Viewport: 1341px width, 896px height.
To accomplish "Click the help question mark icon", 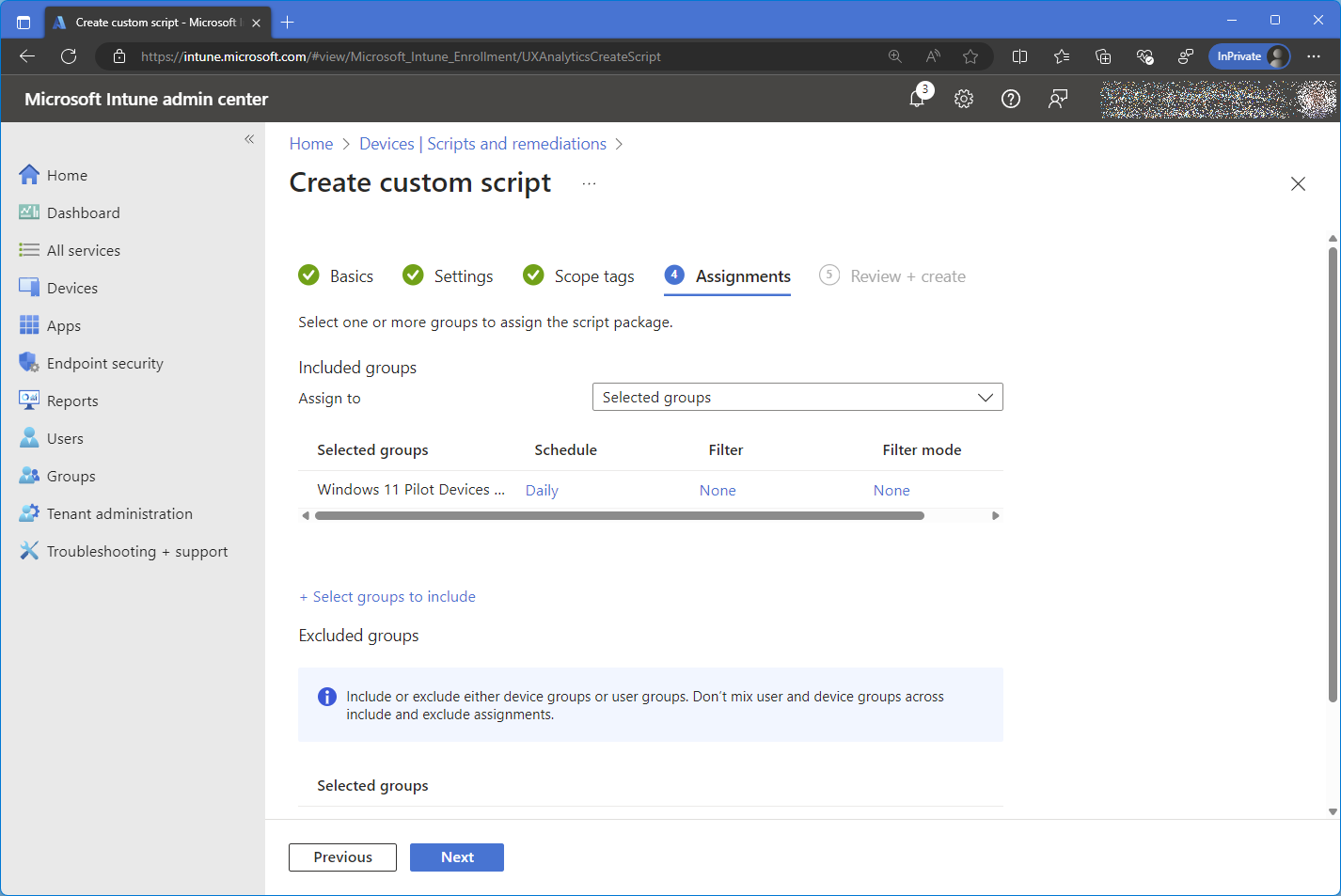I will (1011, 99).
